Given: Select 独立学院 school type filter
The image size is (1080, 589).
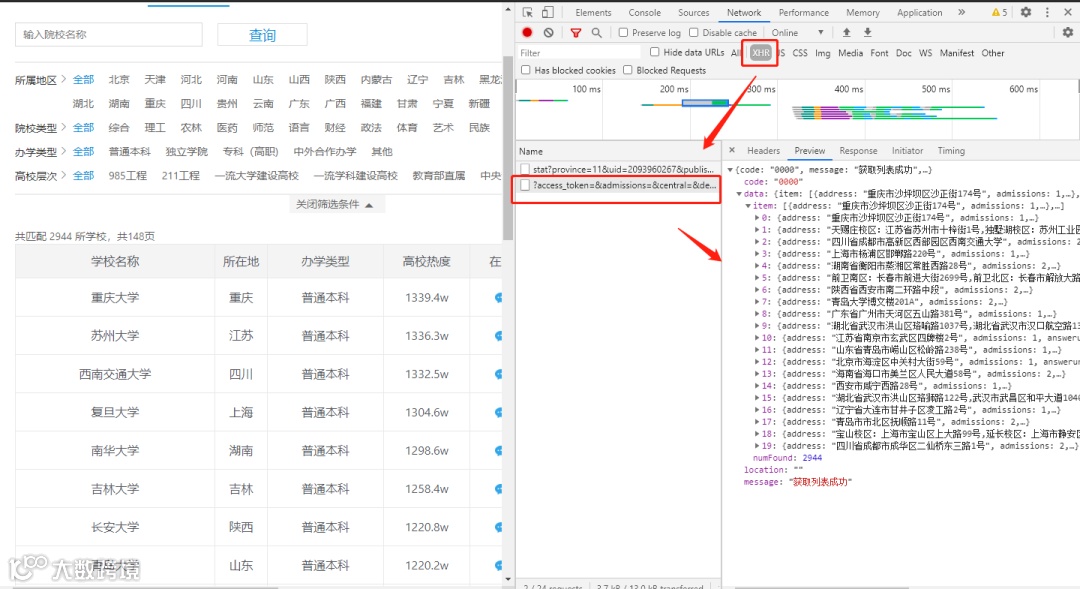Looking at the screenshot, I should [187, 152].
